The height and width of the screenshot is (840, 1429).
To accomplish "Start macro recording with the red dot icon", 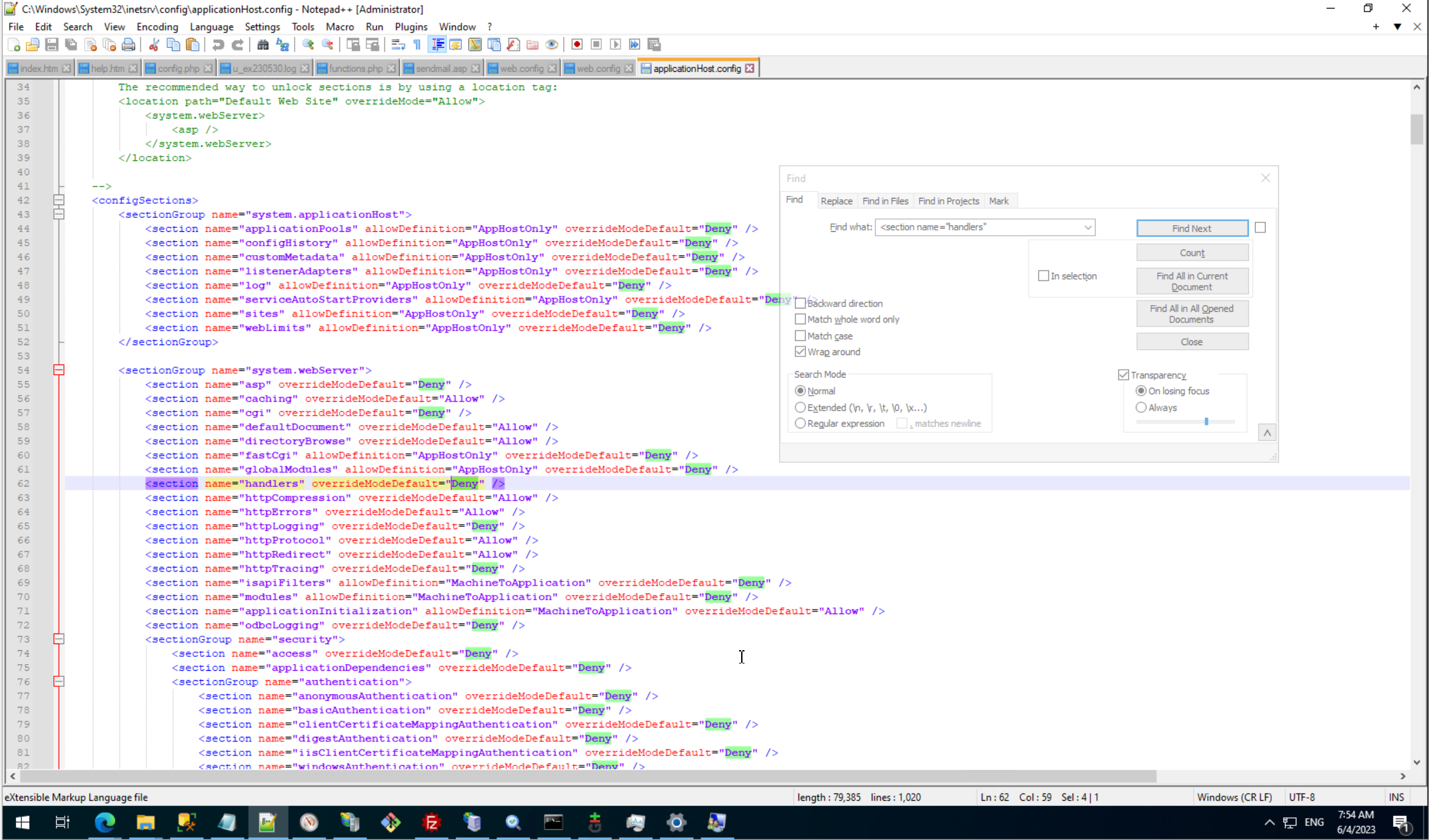I will (x=577, y=45).
